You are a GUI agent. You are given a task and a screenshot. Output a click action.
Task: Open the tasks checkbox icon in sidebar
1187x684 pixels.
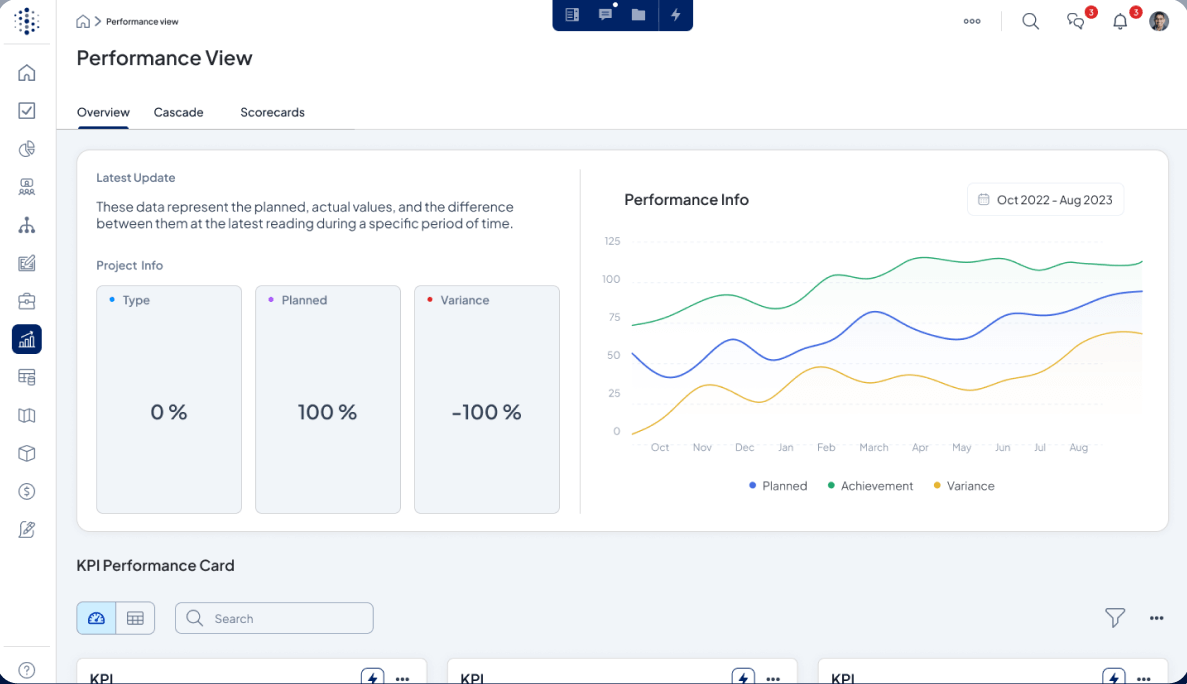[27, 111]
